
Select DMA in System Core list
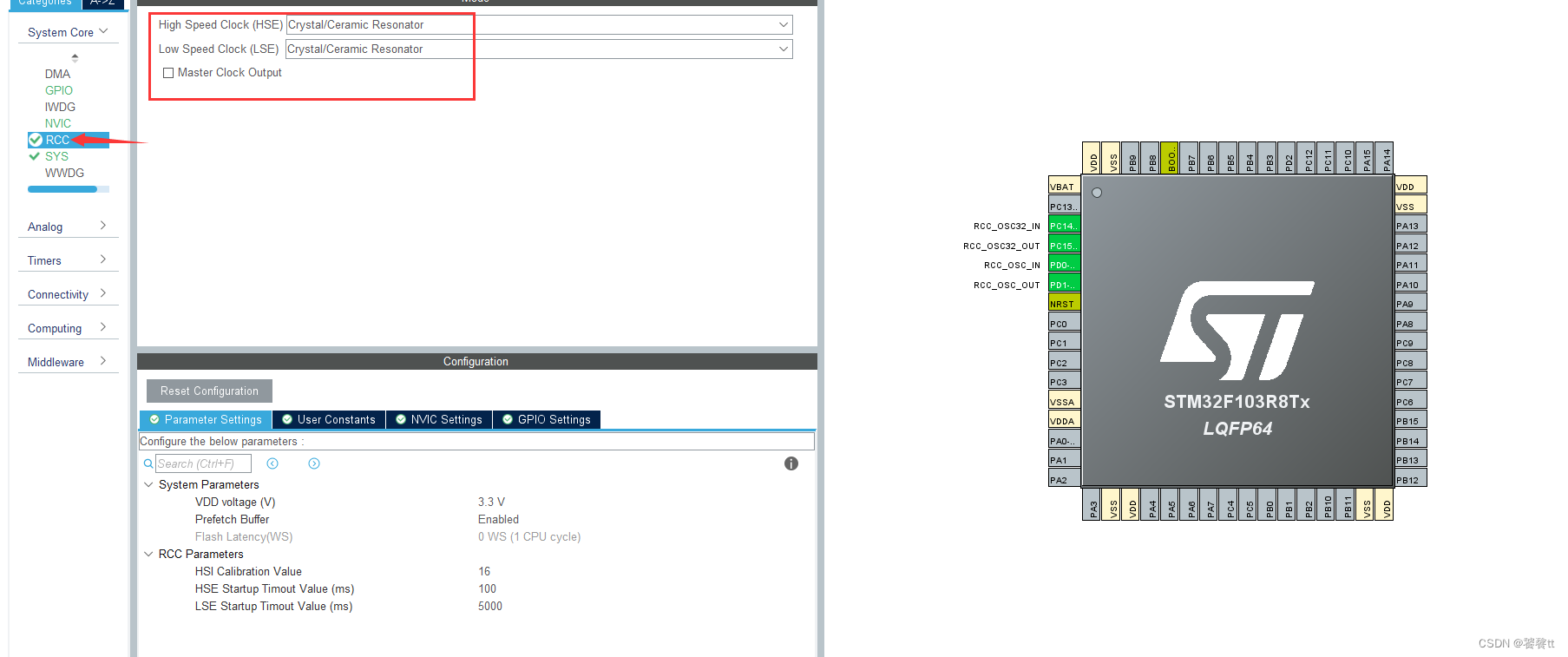coord(57,74)
